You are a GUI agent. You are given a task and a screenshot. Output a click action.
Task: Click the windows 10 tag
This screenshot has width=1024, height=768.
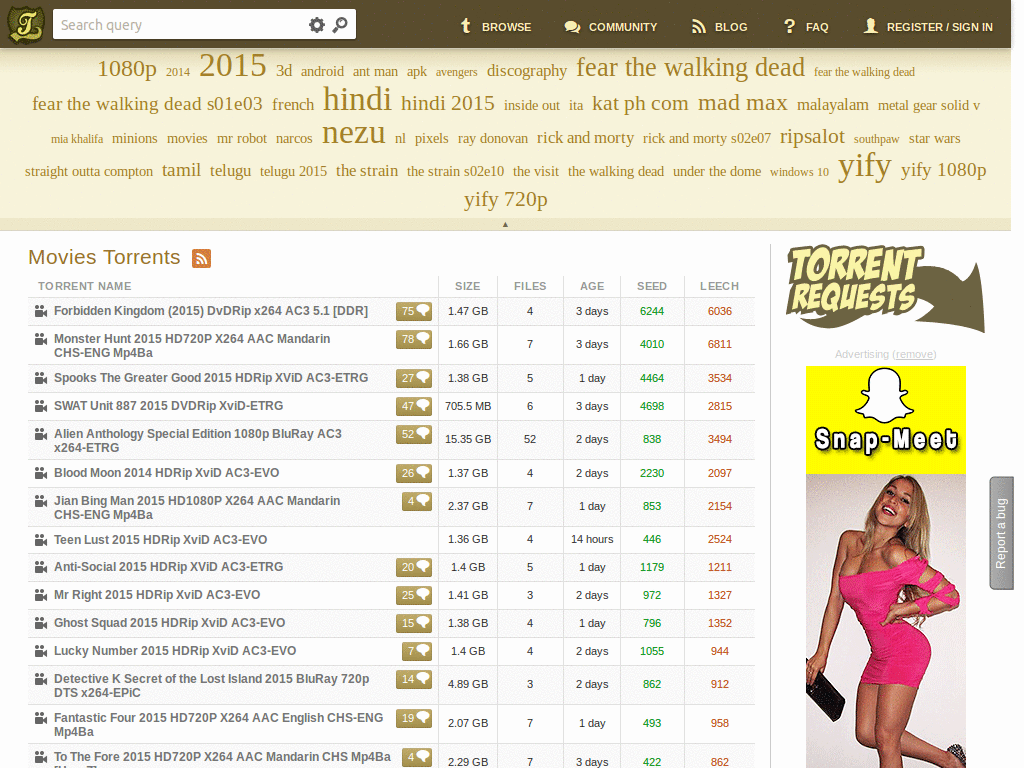(799, 172)
